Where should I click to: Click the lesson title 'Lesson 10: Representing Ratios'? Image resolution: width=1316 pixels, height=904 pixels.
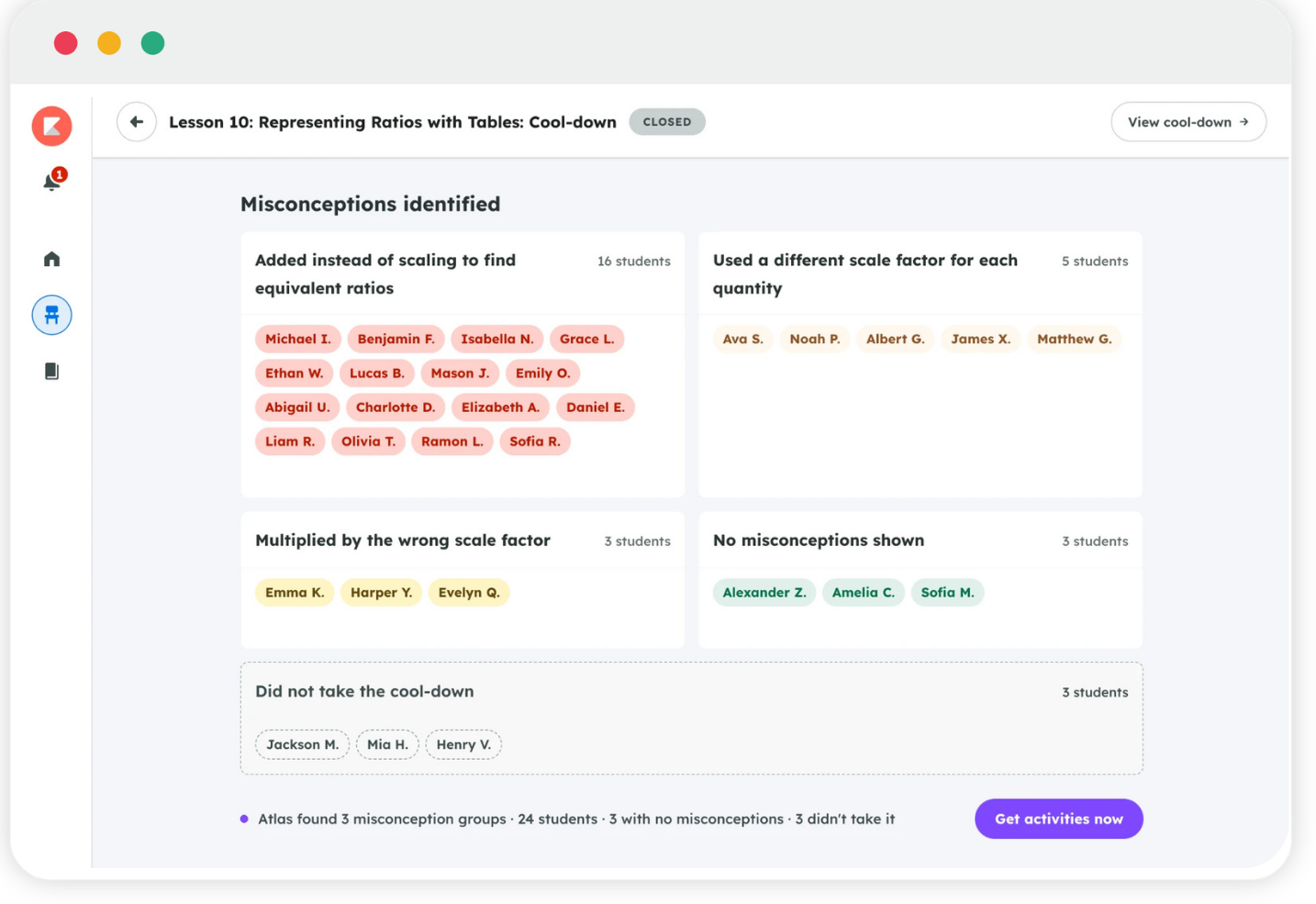393,122
